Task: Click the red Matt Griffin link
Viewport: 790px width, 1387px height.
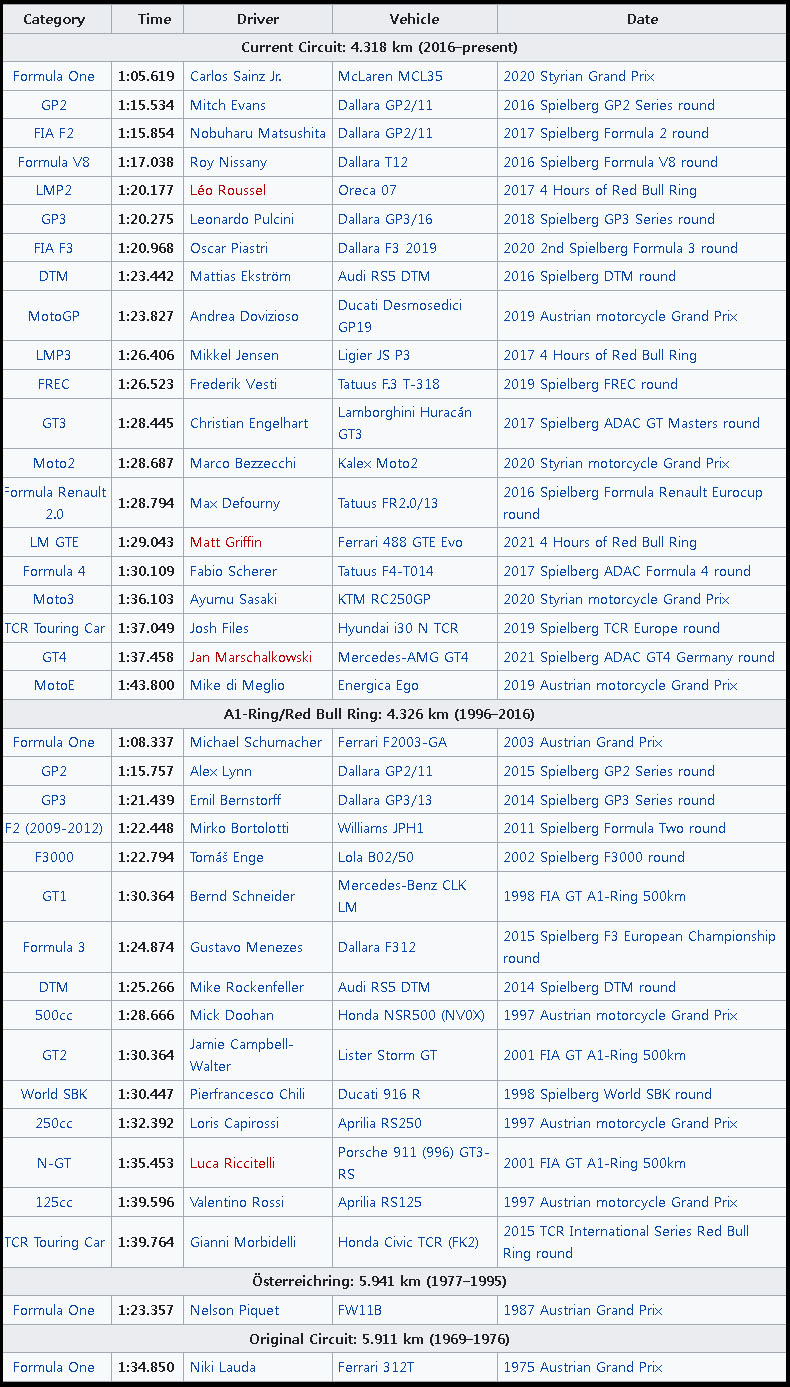Action: tap(226, 542)
